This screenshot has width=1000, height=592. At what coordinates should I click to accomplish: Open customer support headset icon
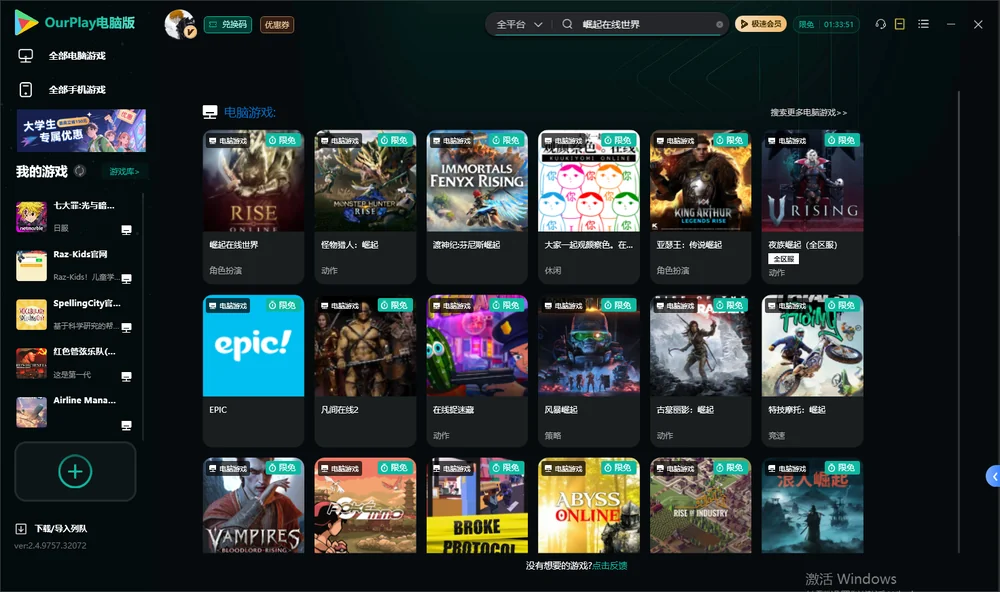tap(881, 24)
